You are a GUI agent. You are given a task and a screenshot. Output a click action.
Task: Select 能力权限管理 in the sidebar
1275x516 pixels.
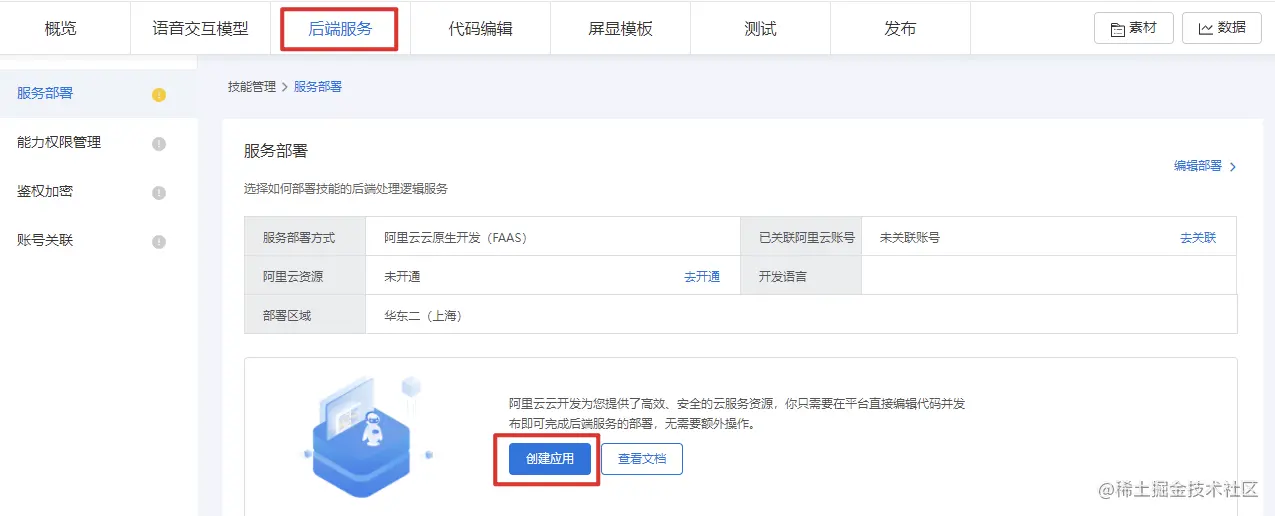coord(99,143)
